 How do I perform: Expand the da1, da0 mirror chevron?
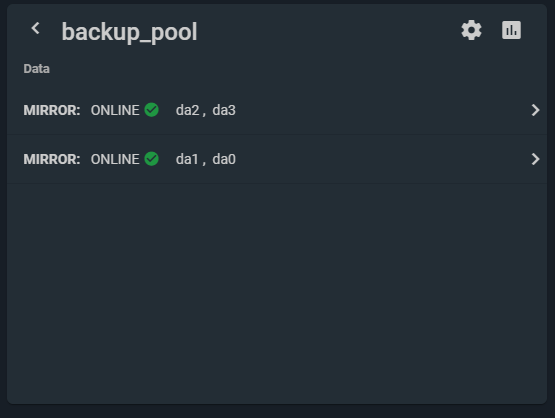(536, 159)
